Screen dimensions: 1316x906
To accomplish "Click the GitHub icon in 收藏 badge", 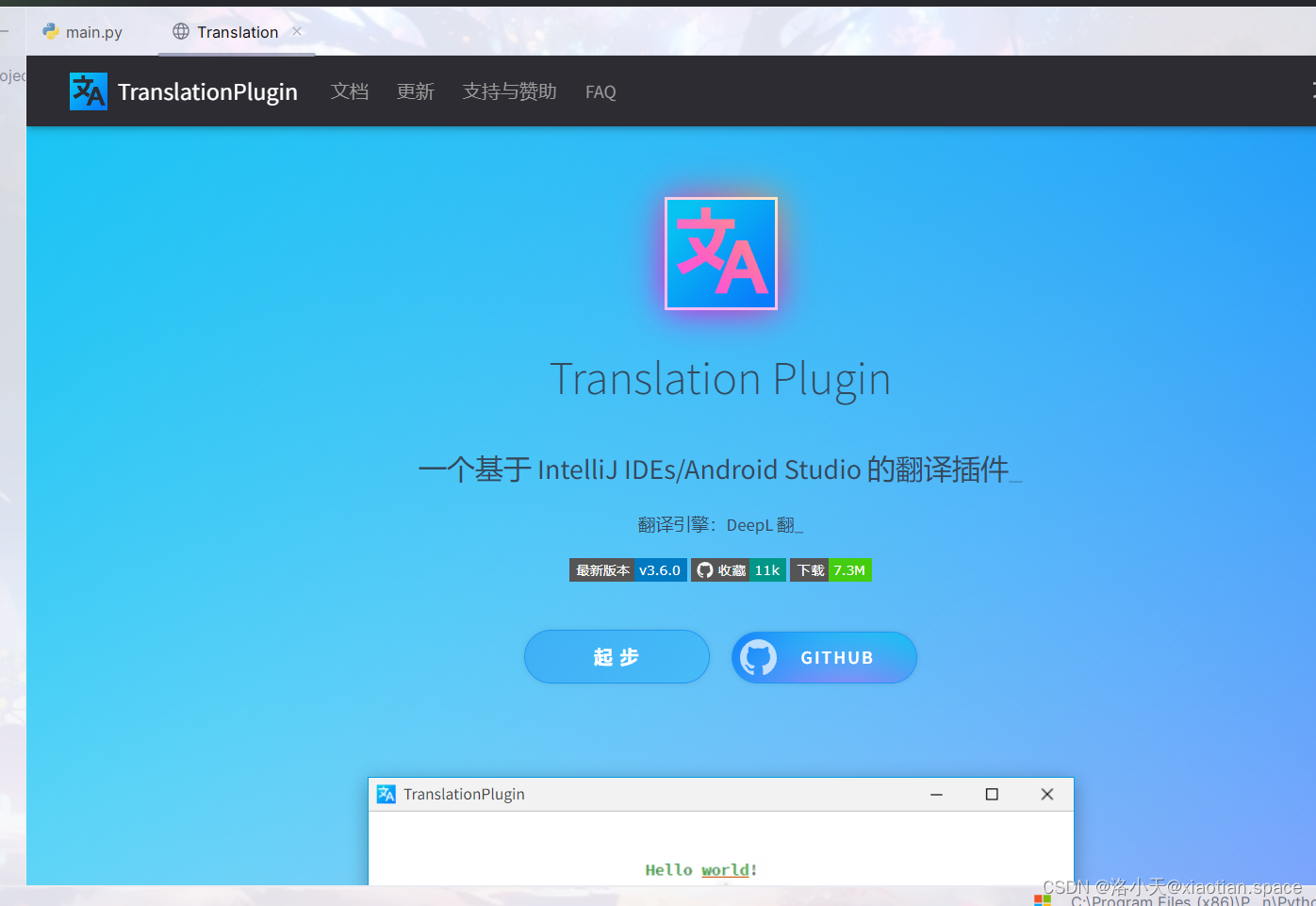I will click(x=705, y=570).
